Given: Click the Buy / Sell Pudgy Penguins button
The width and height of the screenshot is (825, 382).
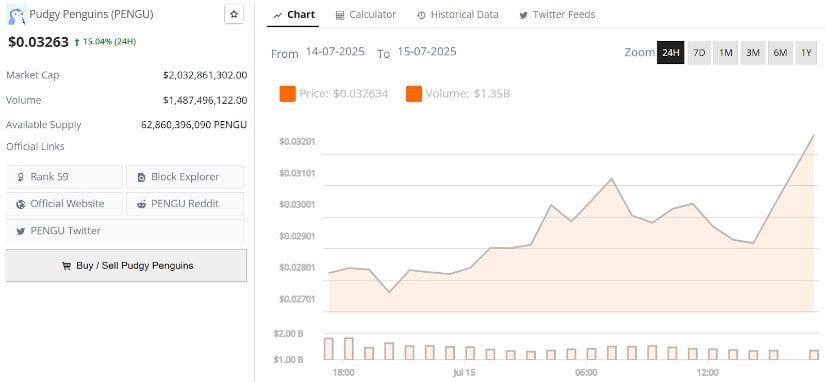Looking at the screenshot, I should coord(126,266).
